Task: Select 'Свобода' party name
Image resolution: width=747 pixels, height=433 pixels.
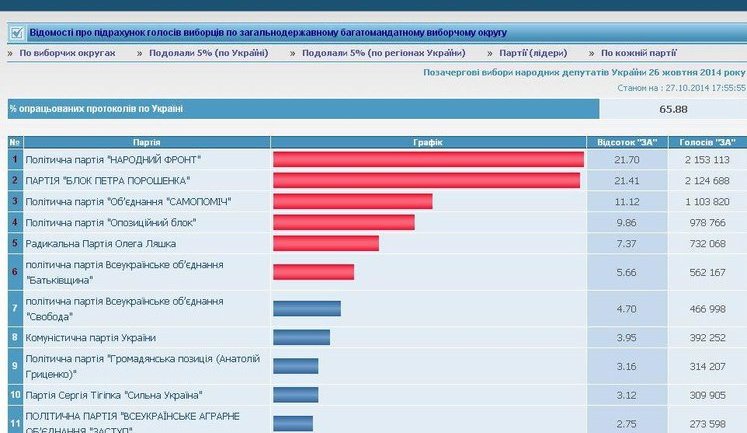Action: (124, 309)
